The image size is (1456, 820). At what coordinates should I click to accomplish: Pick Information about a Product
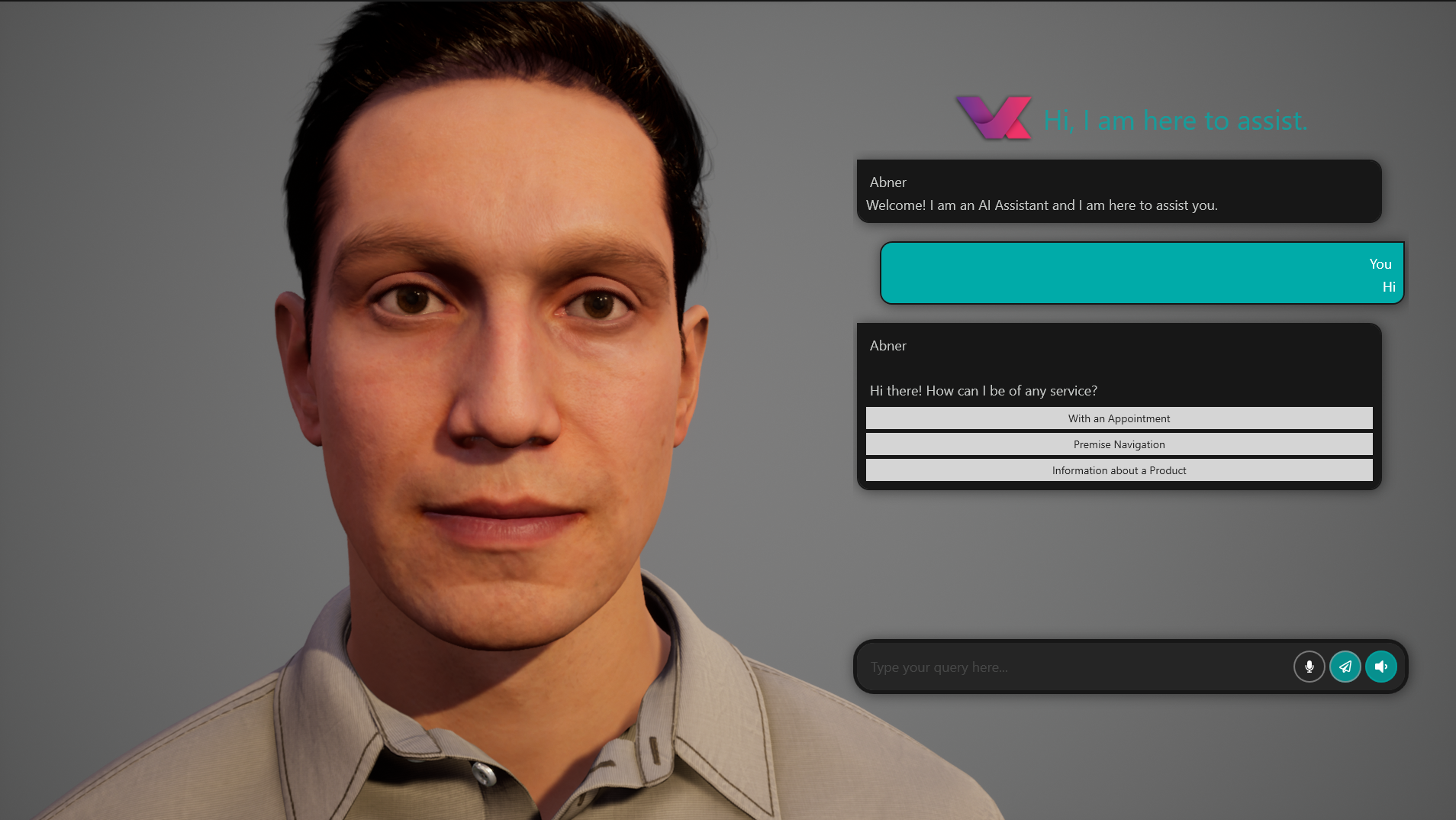coord(1119,470)
